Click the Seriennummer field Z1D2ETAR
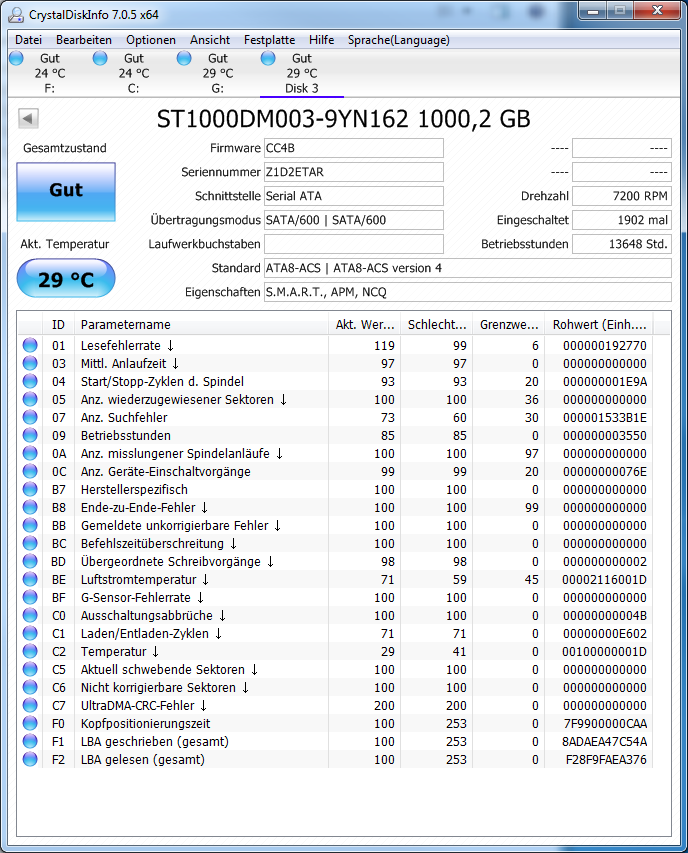Viewport: 688px width, 853px height. 354,172
